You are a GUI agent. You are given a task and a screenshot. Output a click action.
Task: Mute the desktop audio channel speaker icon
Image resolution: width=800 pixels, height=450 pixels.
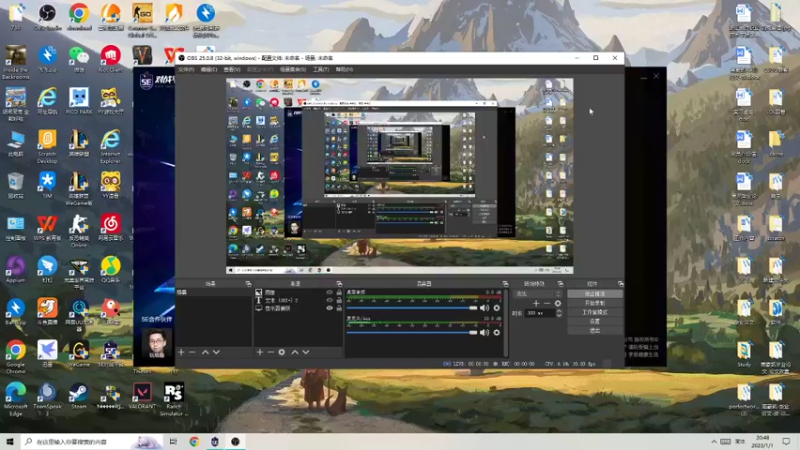[484, 308]
